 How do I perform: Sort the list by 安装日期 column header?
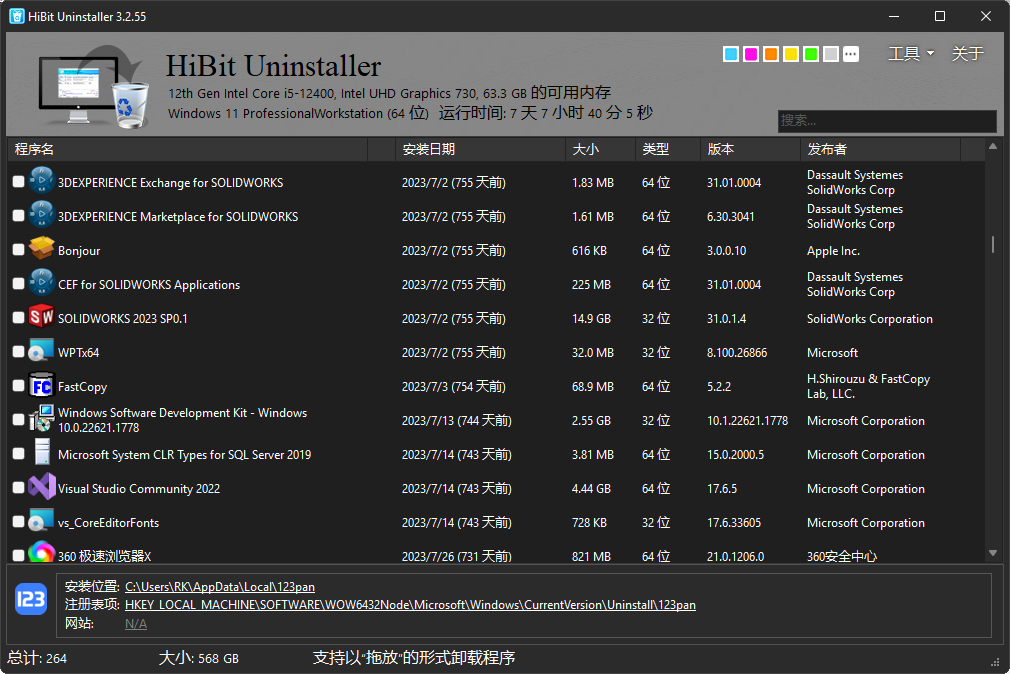428,149
